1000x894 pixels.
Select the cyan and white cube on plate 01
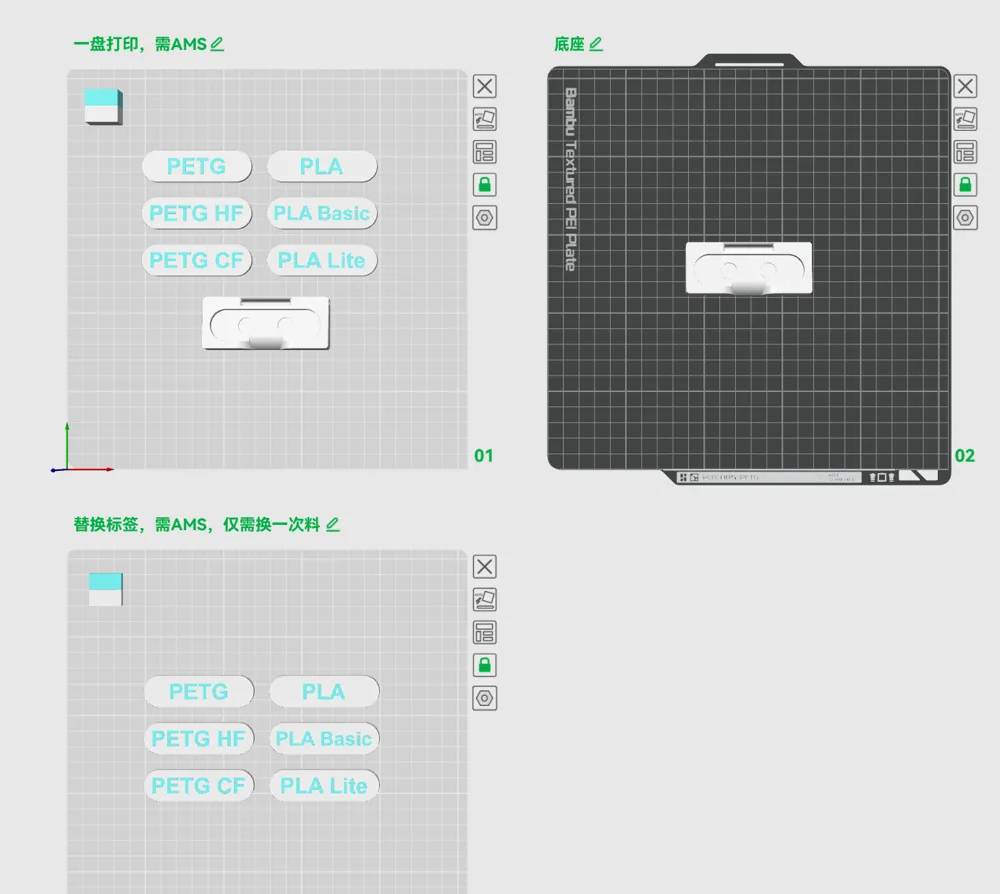[x=103, y=106]
